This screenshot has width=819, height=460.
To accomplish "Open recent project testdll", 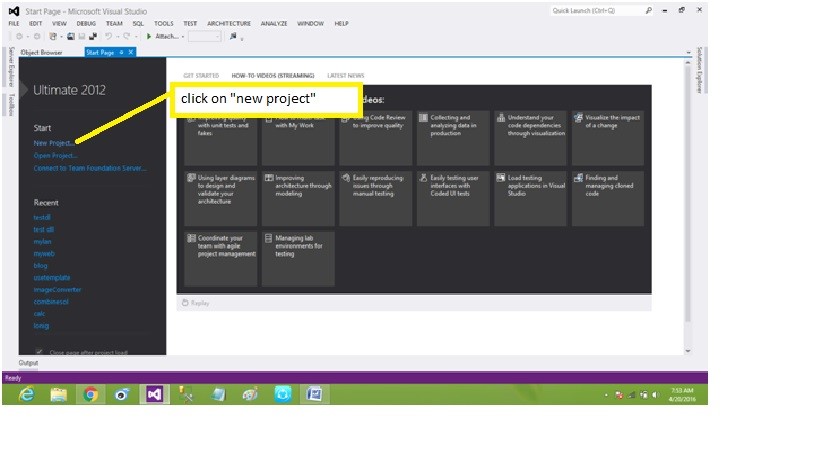I will (42, 217).
